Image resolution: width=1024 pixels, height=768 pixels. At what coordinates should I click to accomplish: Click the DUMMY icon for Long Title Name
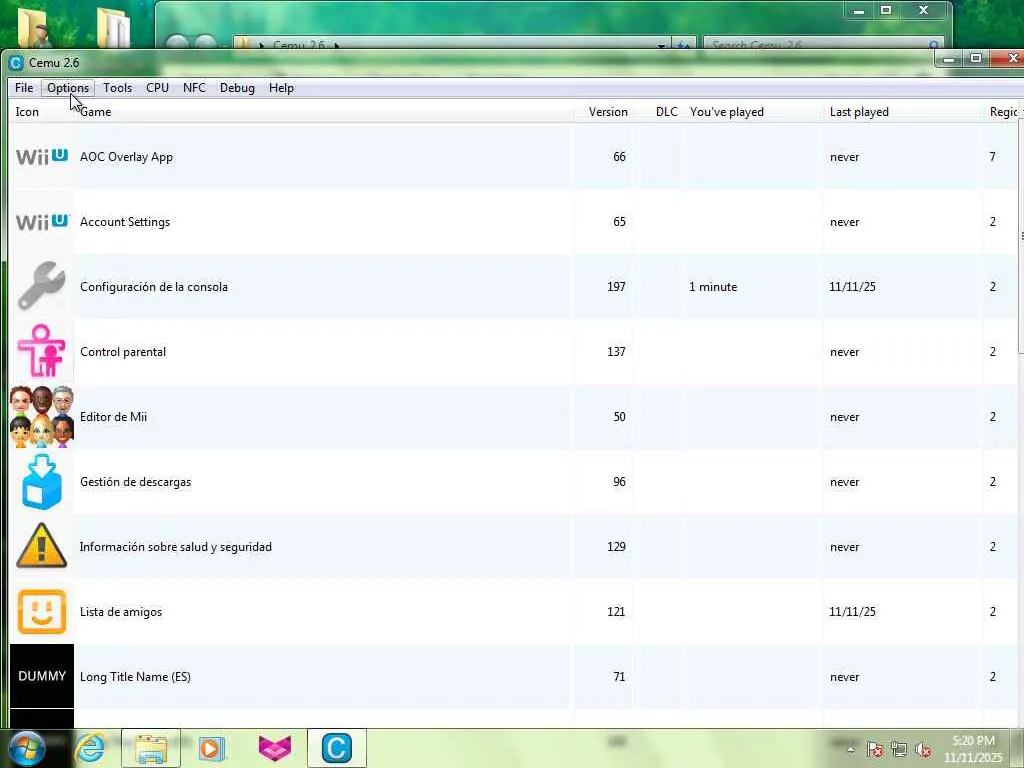tap(42, 676)
